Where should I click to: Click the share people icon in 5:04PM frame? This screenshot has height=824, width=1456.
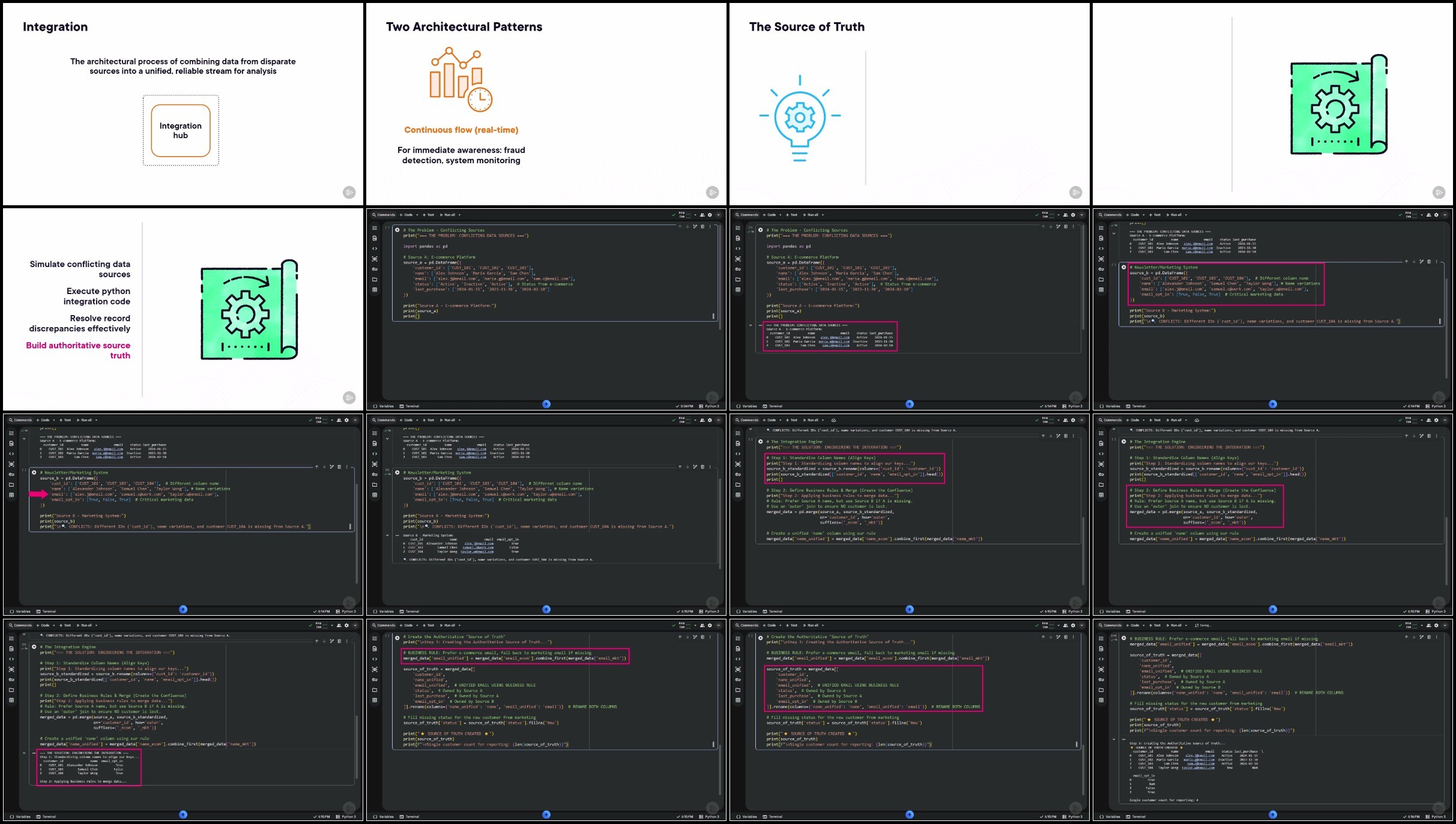(702, 215)
